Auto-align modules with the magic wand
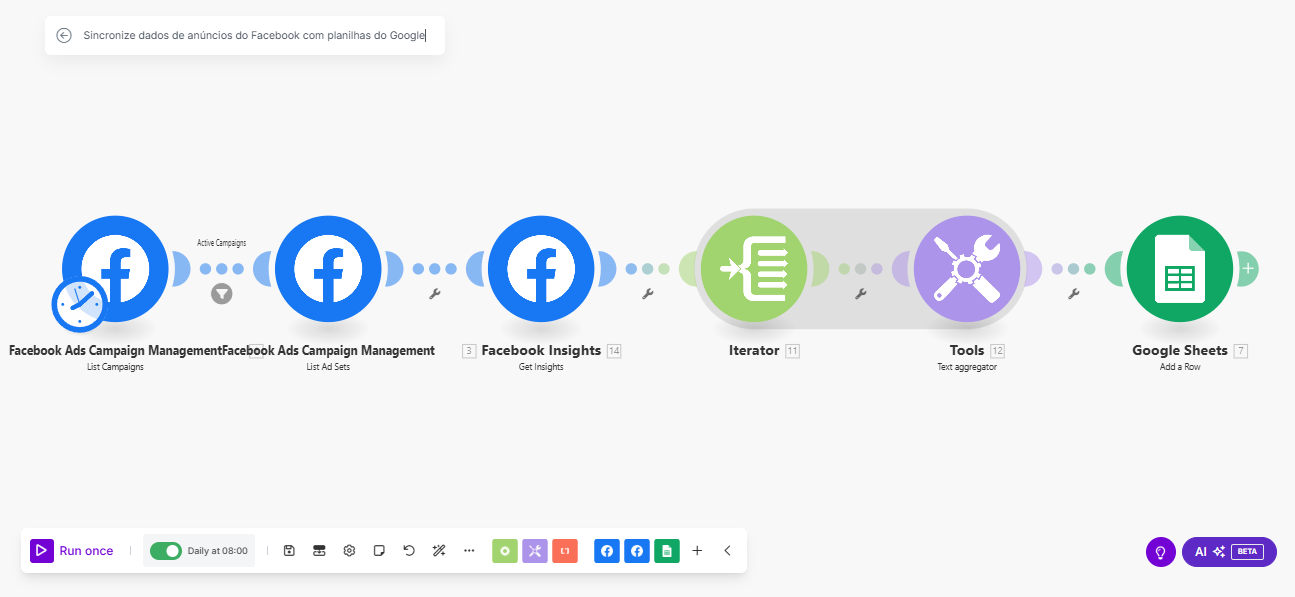Image resolution: width=1295 pixels, height=597 pixels. (x=439, y=551)
